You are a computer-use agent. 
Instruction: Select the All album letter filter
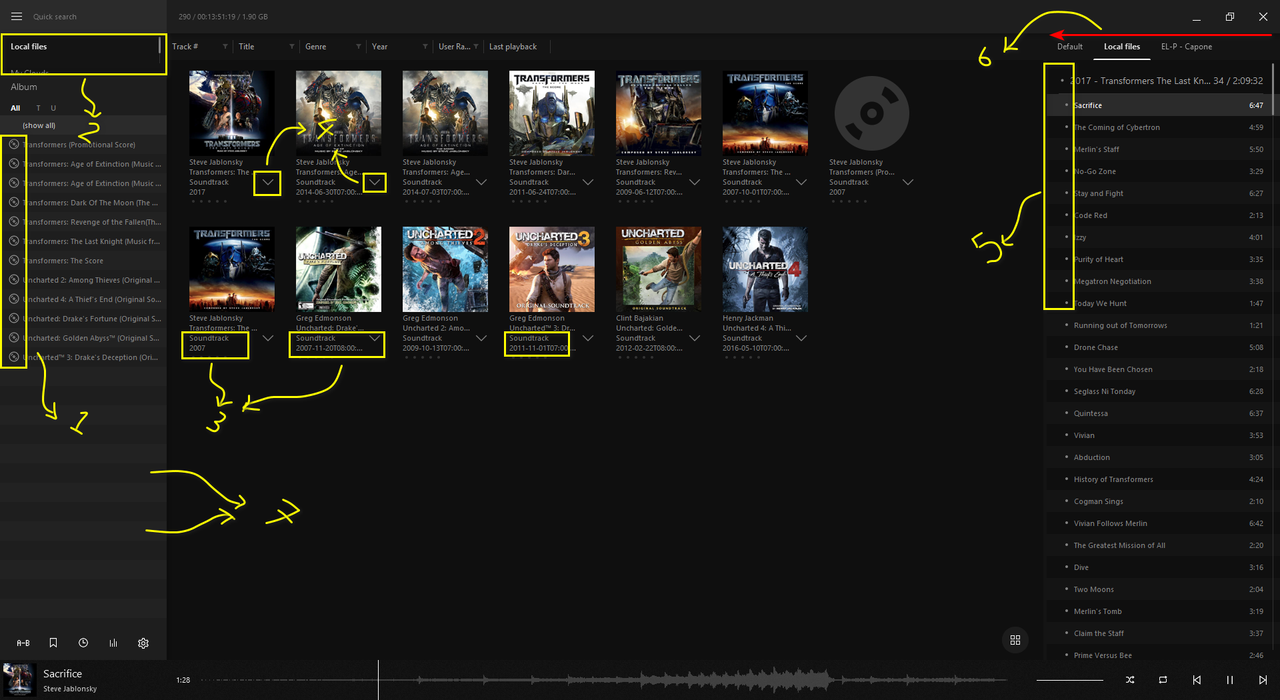(x=16, y=108)
